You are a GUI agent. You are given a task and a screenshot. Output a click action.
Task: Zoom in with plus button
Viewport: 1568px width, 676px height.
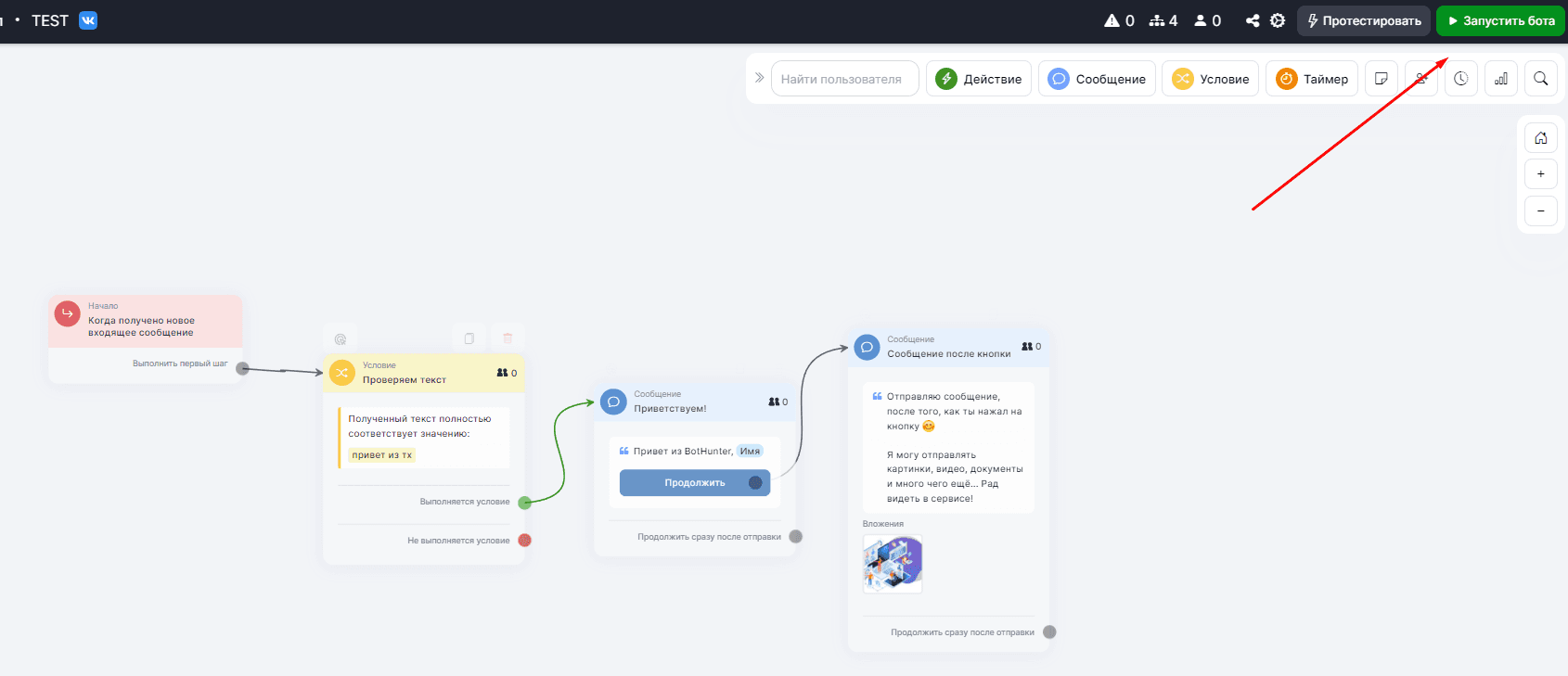click(1540, 174)
